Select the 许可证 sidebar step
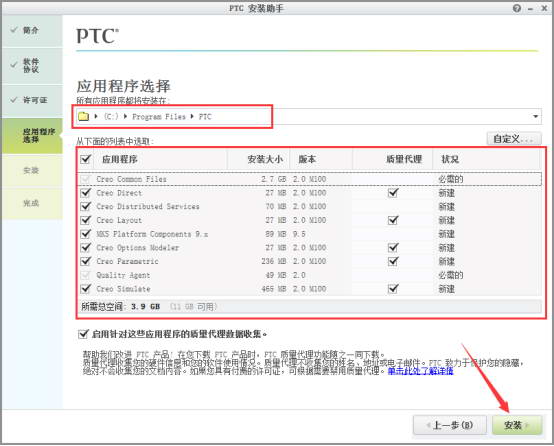Screen dimensions: 554x446 [32, 100]
